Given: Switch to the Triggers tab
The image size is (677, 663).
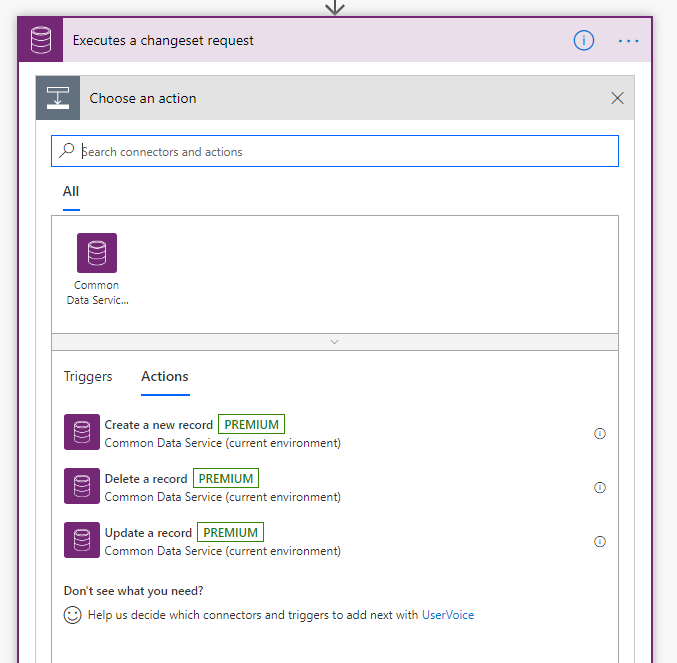Looking at the screenshot, I should tap(88, 377).
